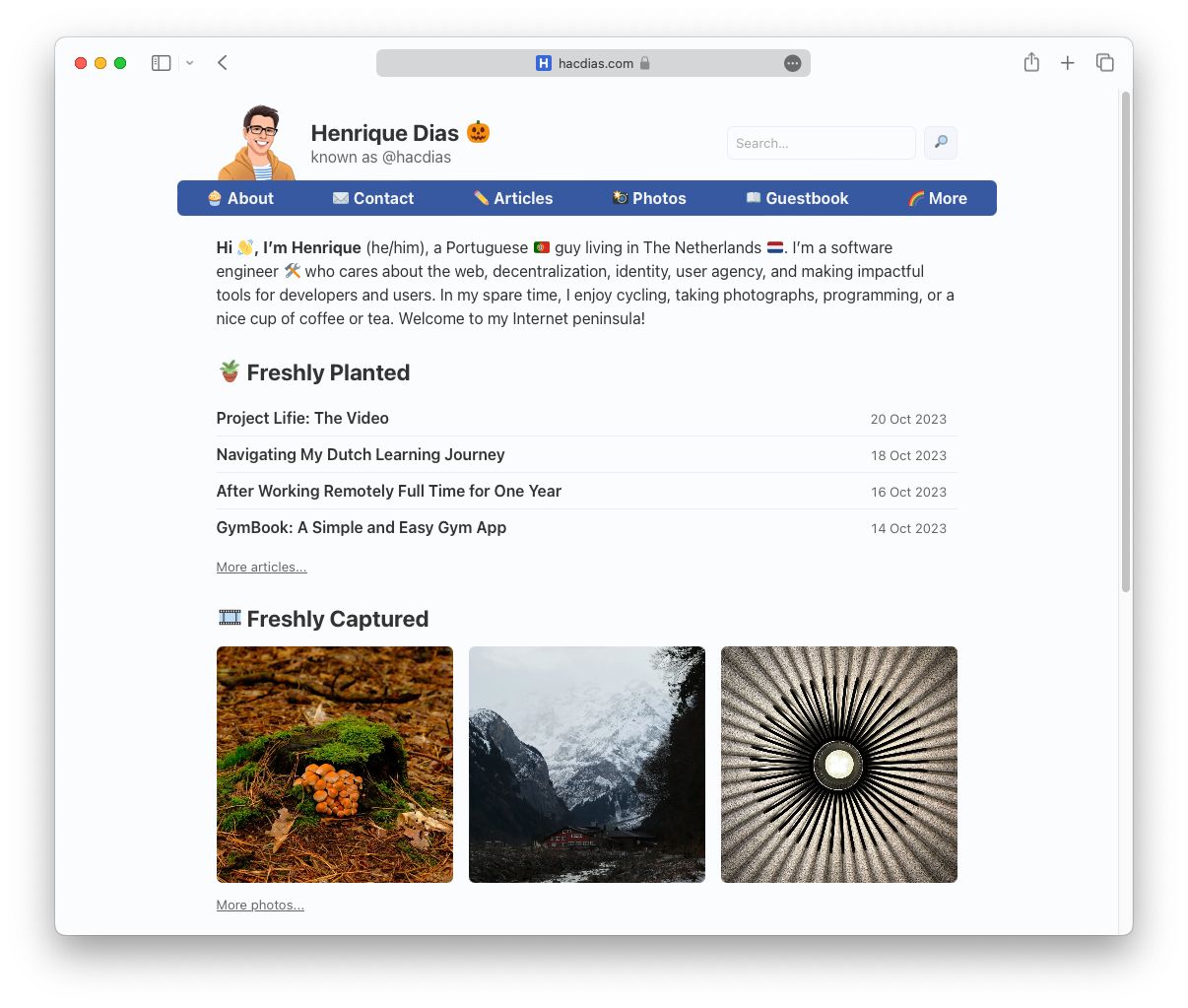1188x1008 pixels.
Task: Click the film strip icon by Freshly Captured
Action: pyautogui.click(x=230, y=618)
